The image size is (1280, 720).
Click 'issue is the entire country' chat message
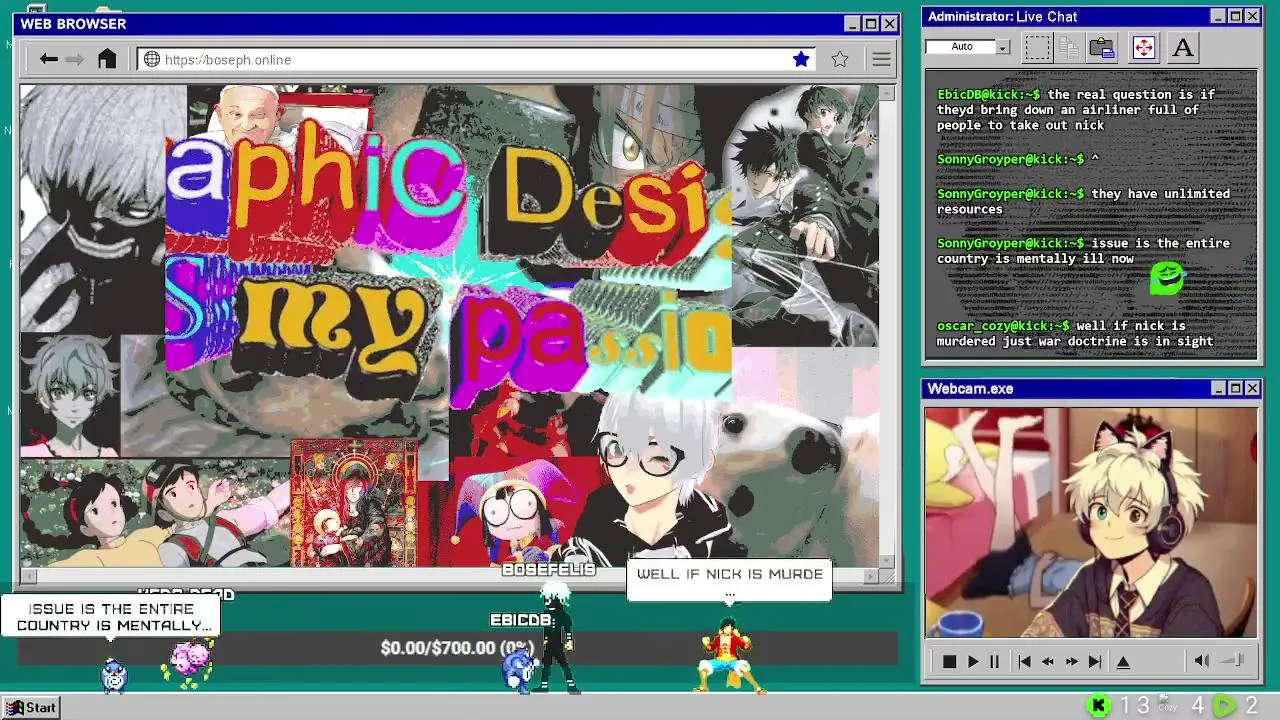click(x=1083, y=251)
